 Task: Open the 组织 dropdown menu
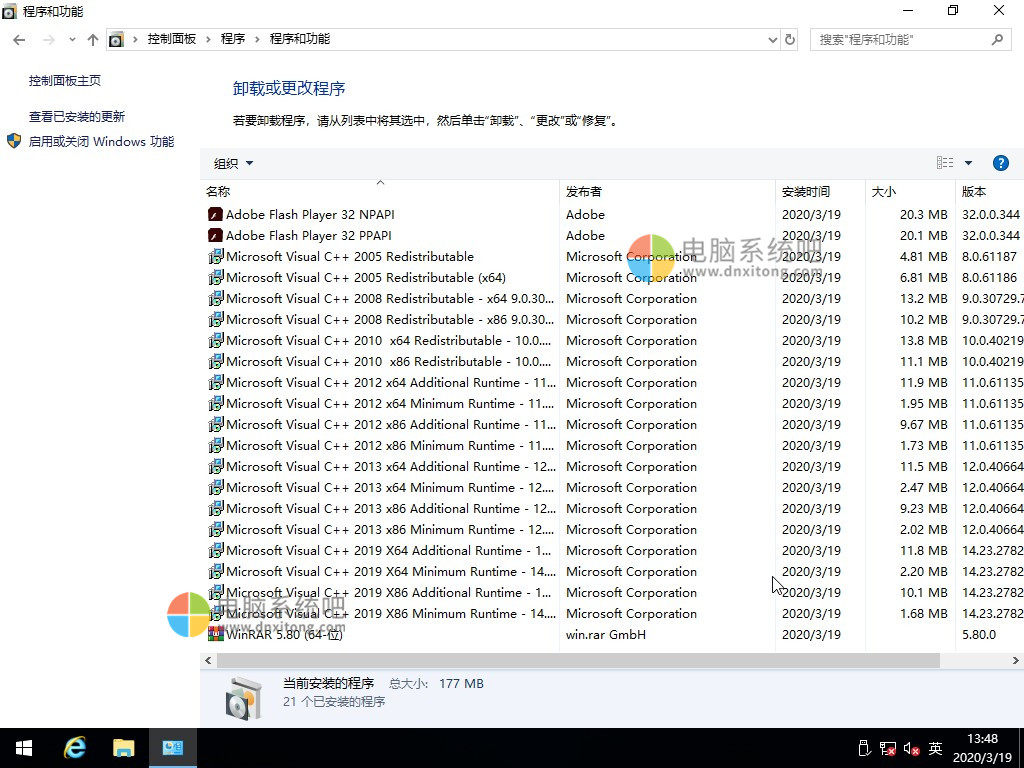point(232,163)
